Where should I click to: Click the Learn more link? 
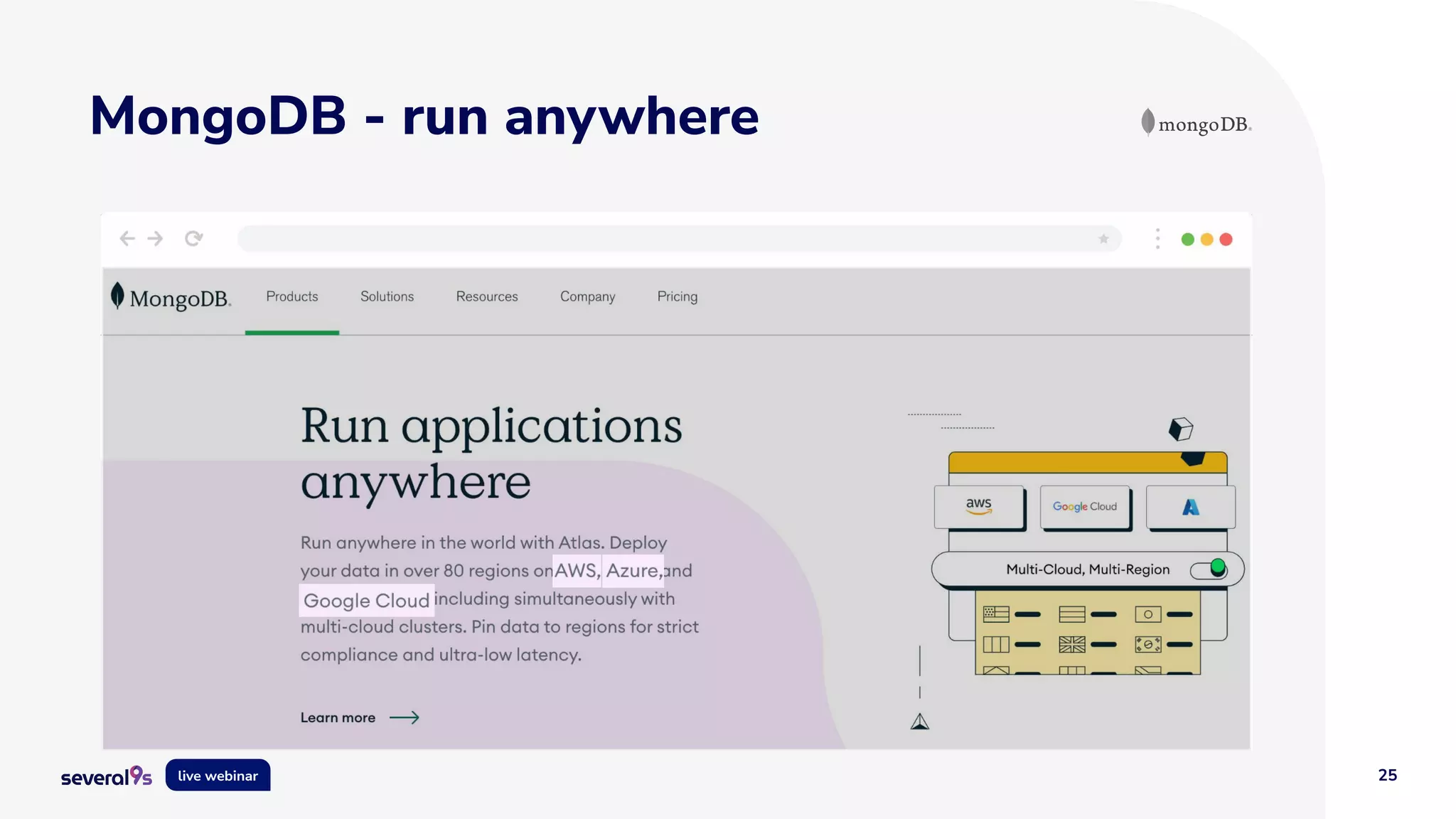(x=338, y=717)
